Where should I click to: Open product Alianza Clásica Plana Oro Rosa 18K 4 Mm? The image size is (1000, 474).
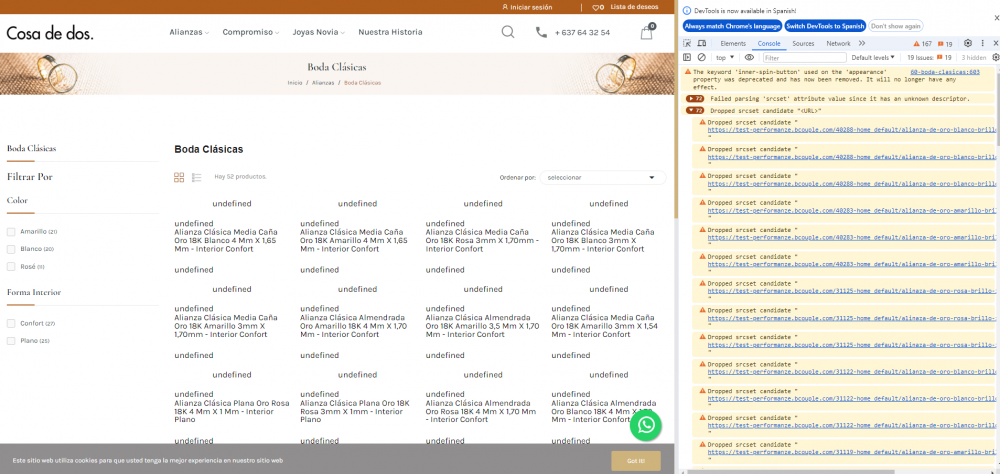232,411
